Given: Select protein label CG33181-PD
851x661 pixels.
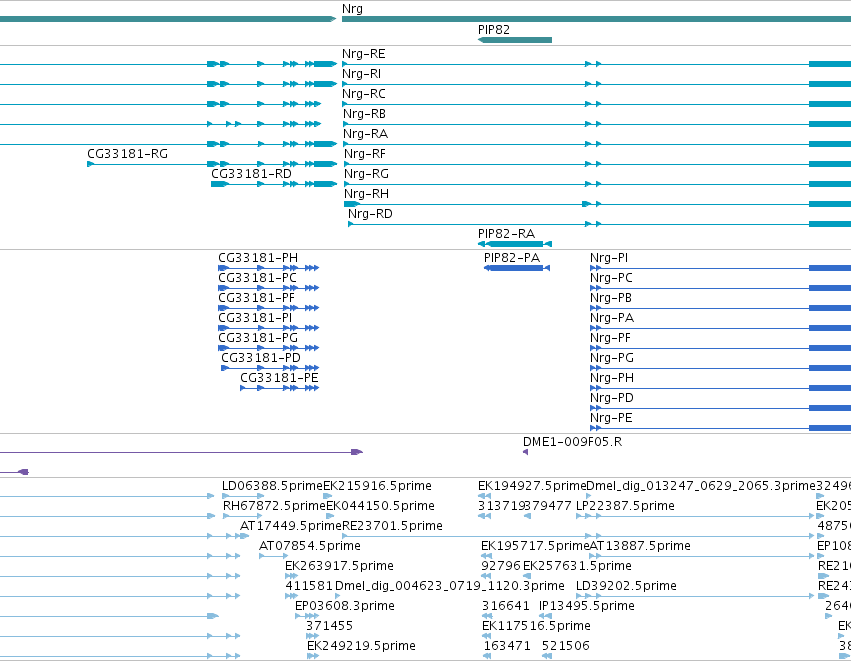Looking at the screenshot, I should coord(261,358).
